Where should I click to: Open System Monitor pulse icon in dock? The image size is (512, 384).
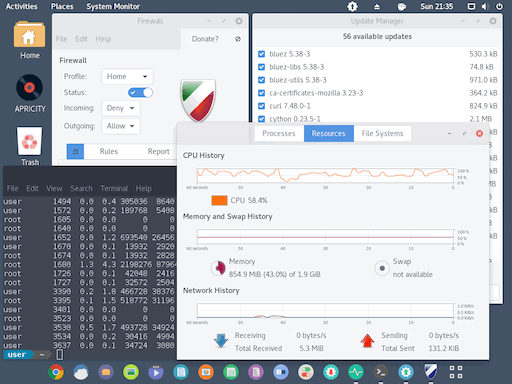tap(356, 372)
